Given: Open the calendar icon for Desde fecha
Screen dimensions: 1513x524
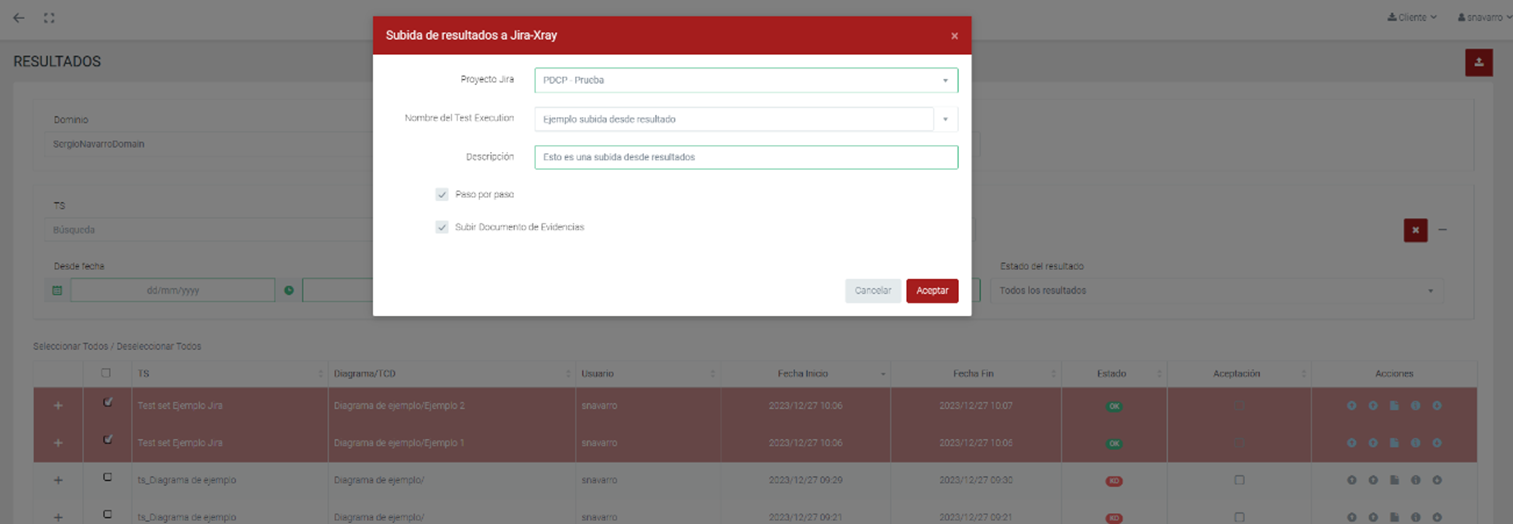Looking at the screenshot, I should coord(57,291).
